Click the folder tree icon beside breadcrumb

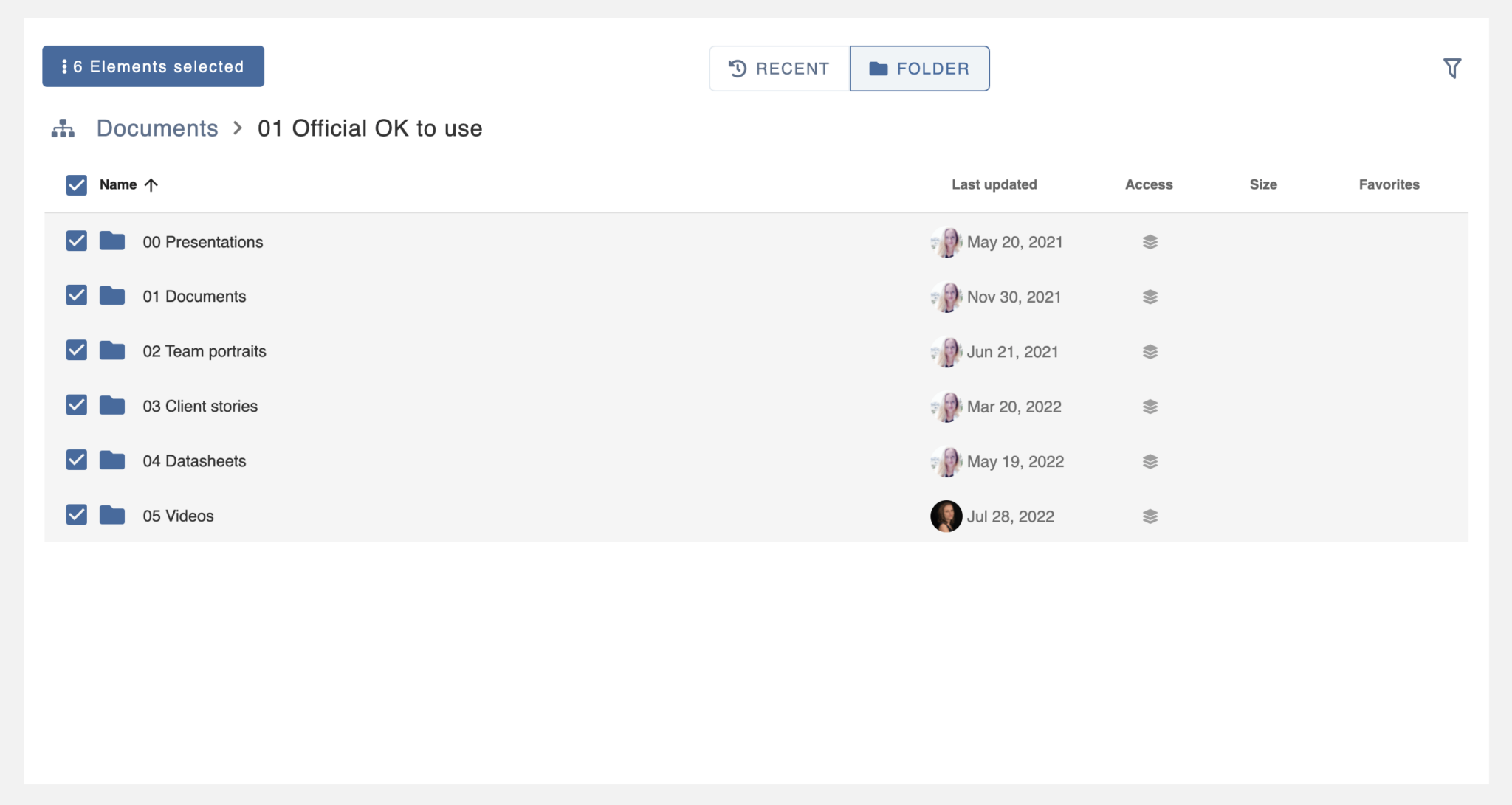pos(62,128)
